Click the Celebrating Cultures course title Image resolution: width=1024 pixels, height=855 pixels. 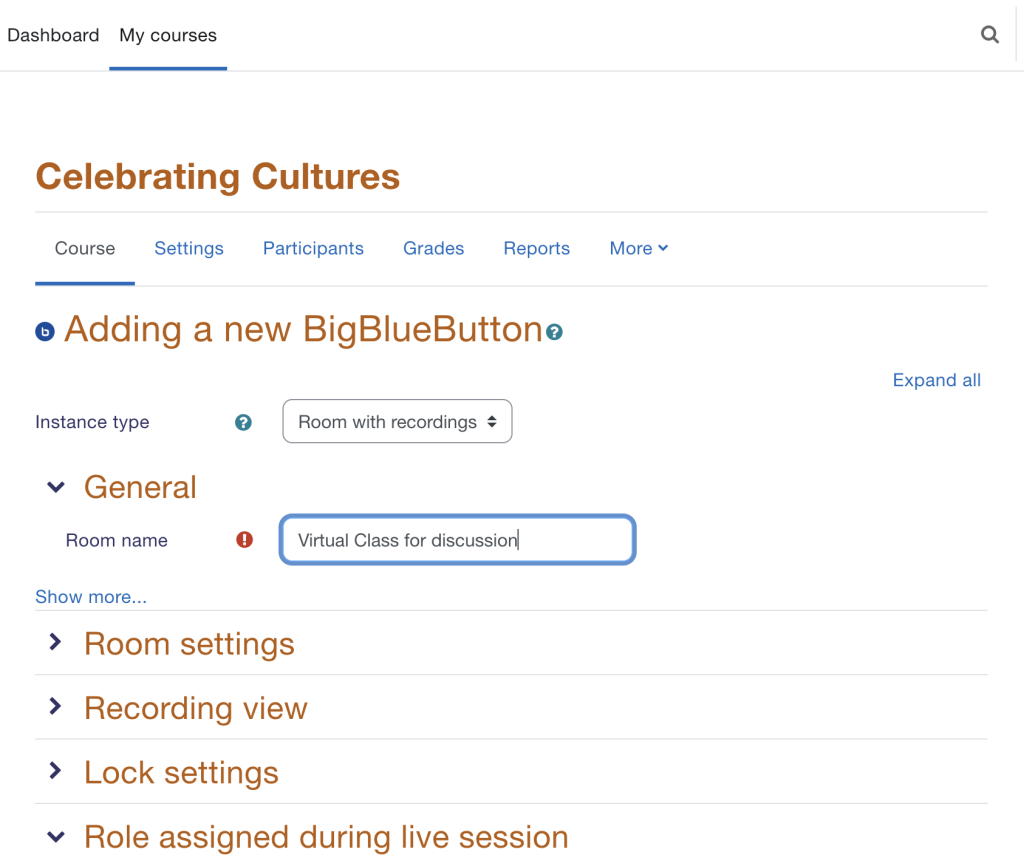(x=217, y=176)
